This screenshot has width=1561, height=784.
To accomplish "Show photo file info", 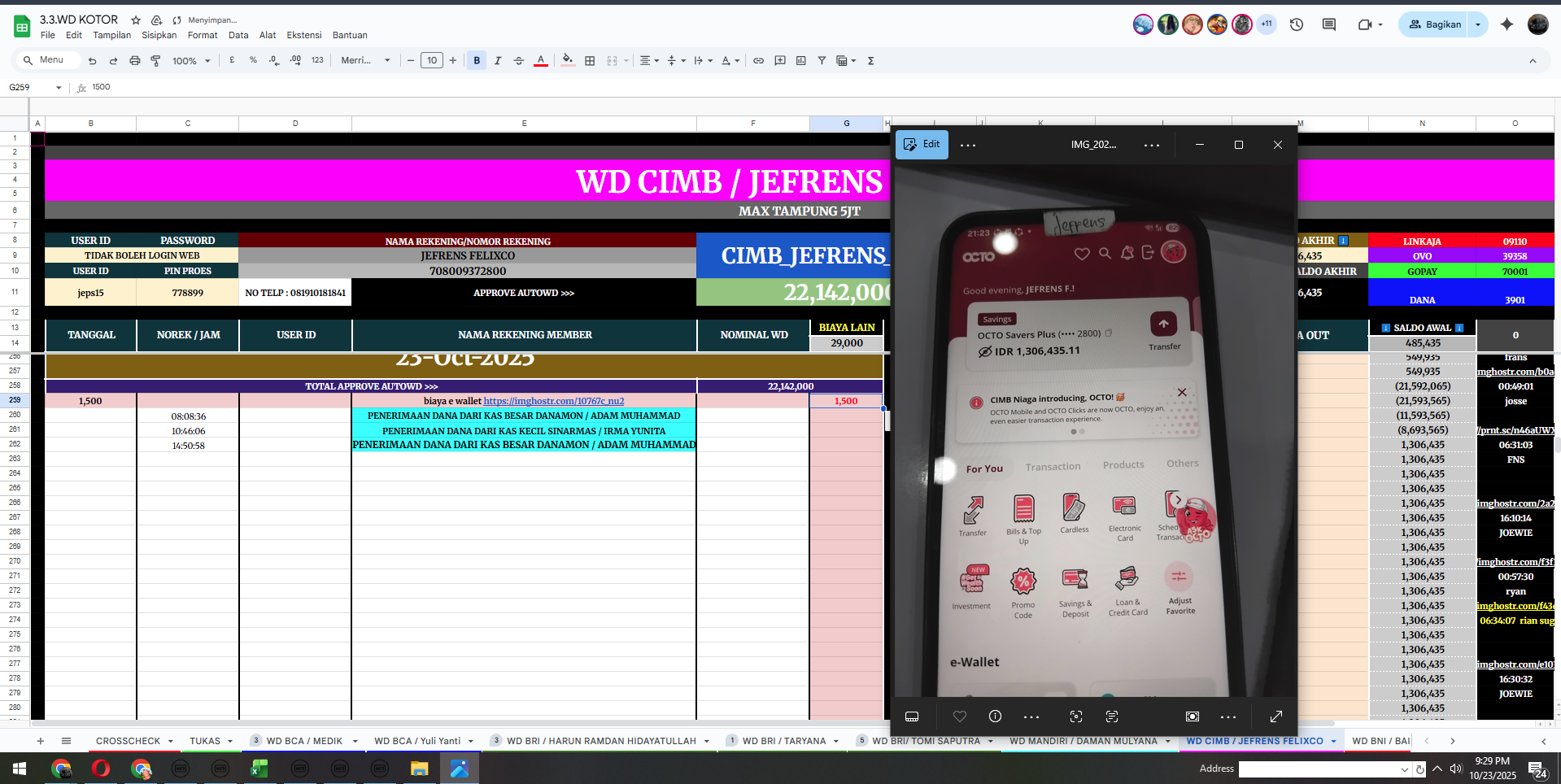I will click(995, 716).
